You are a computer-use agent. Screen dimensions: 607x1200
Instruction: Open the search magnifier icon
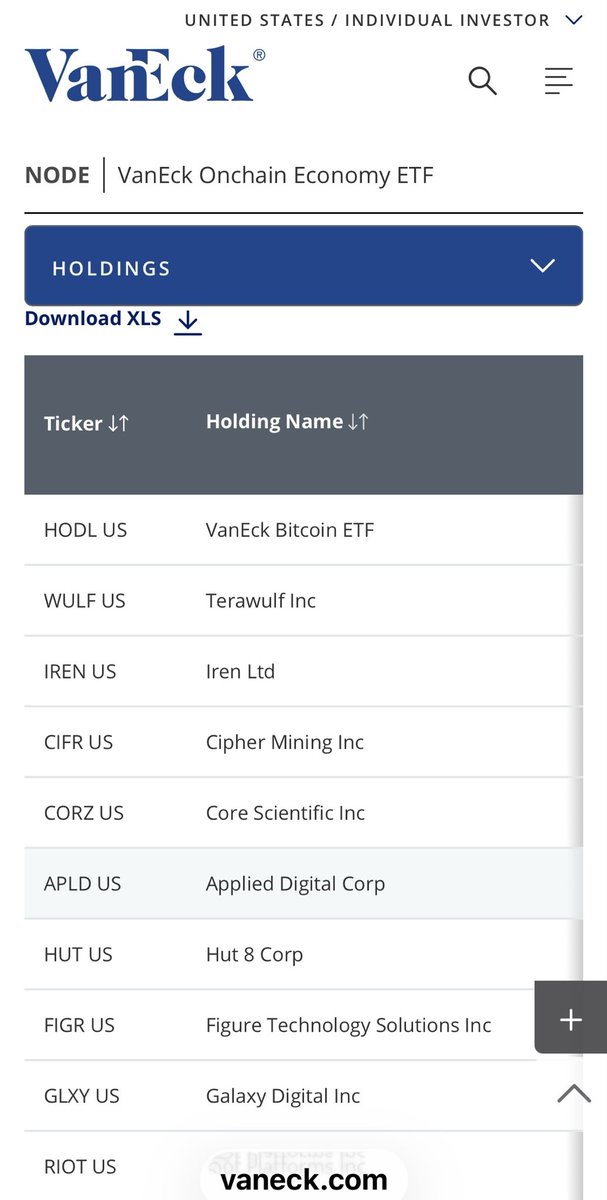(x=482, y=80)
